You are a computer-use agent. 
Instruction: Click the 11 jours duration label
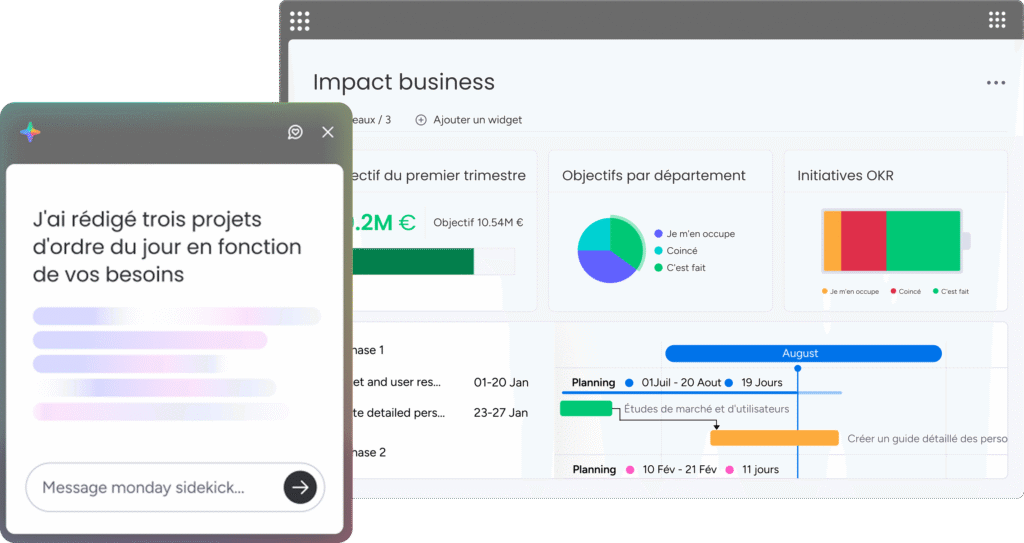tap(760, 470)
